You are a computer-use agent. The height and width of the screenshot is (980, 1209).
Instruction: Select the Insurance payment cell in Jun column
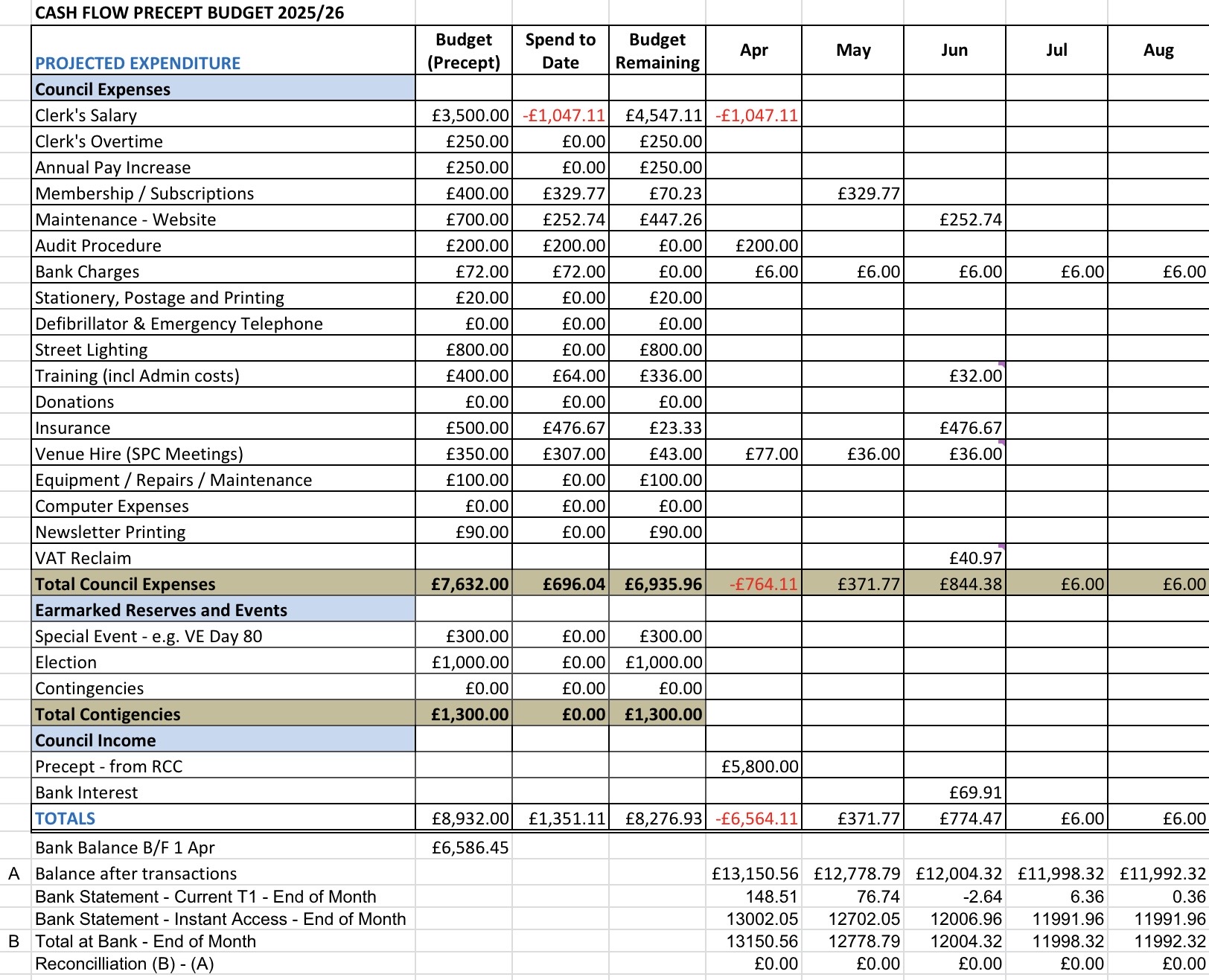pyautogui.click(x=969, y=428)
